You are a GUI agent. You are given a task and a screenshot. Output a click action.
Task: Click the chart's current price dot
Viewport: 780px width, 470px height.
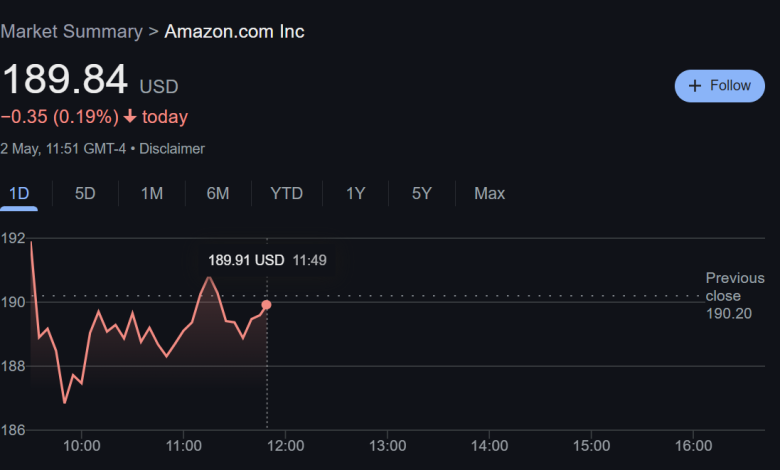(x=267, y=305)
